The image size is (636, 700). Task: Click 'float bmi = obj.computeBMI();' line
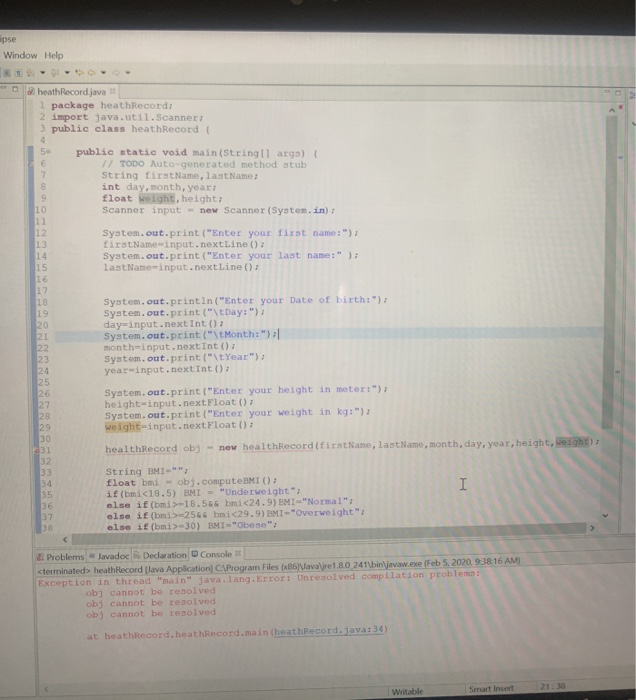point(191,482)
